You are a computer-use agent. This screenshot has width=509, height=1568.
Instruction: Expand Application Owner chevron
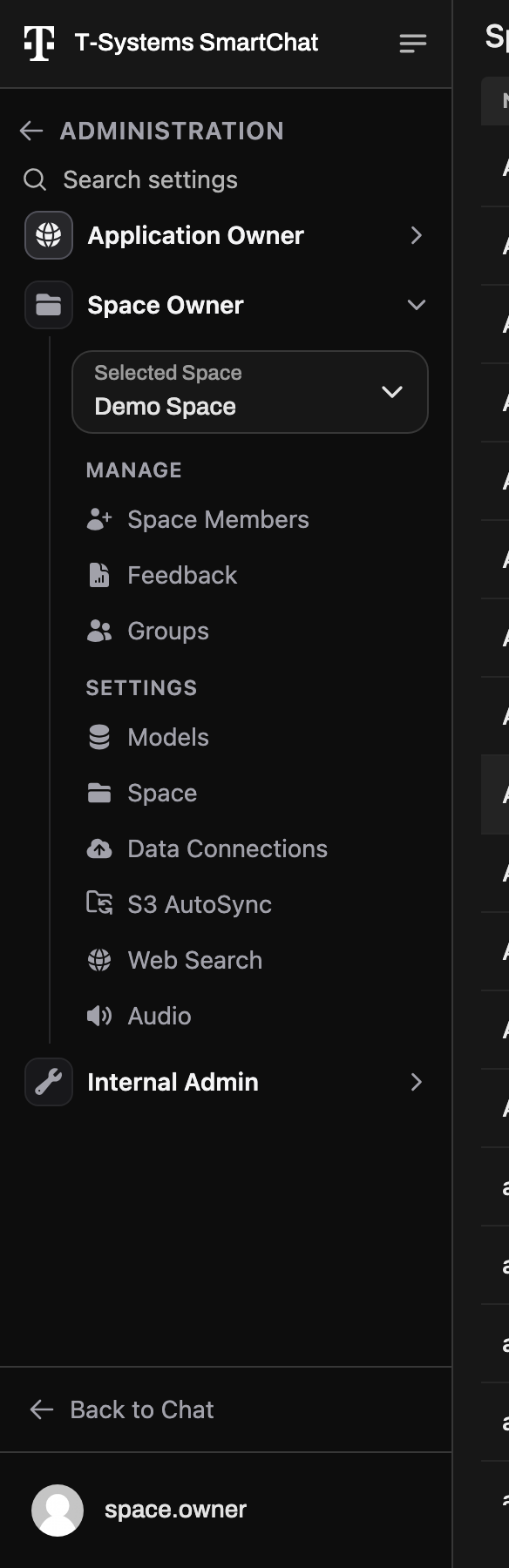tap(417, 235)
